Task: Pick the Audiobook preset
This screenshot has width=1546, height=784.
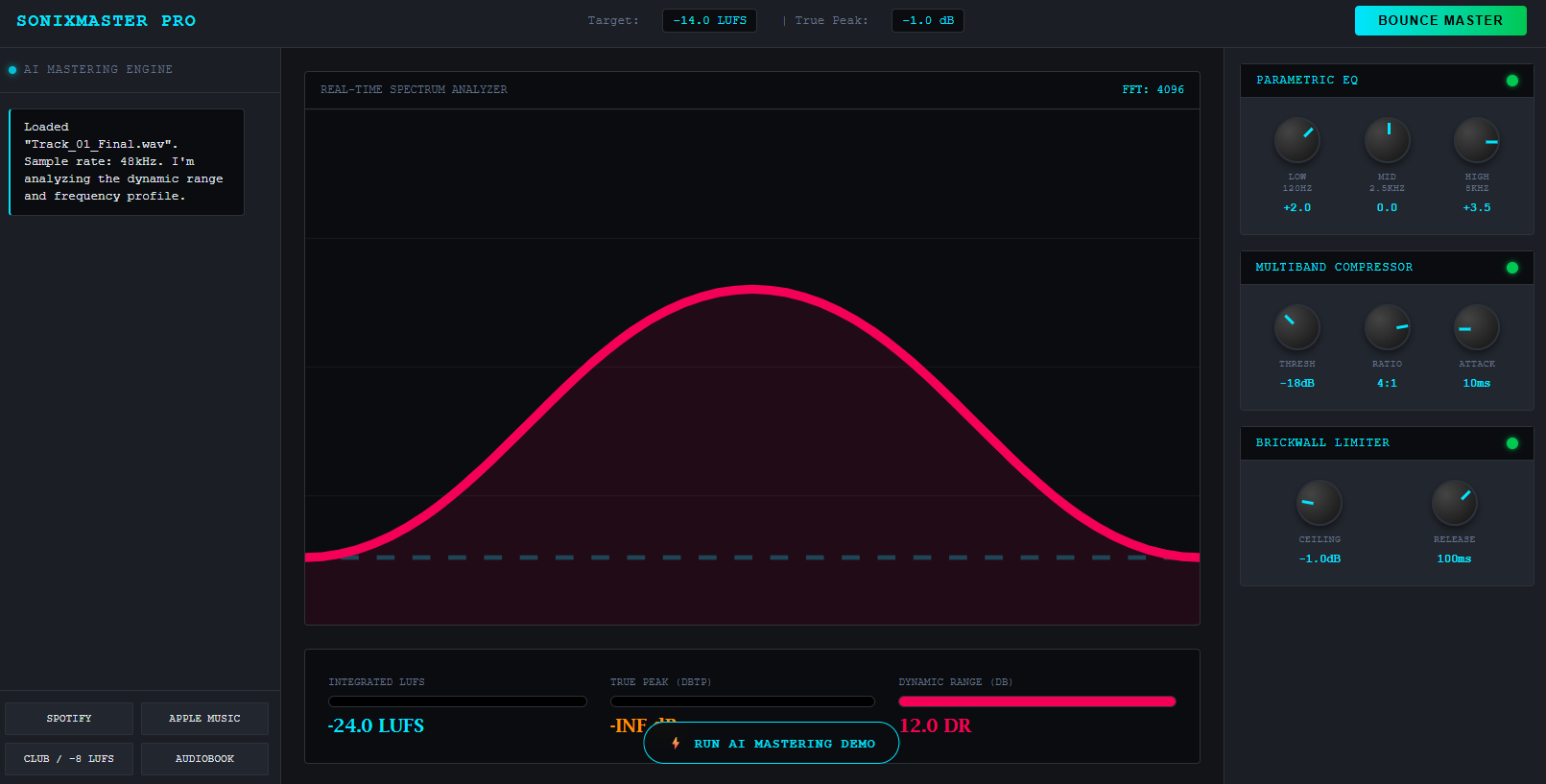Action: click(x=204, y=759)
